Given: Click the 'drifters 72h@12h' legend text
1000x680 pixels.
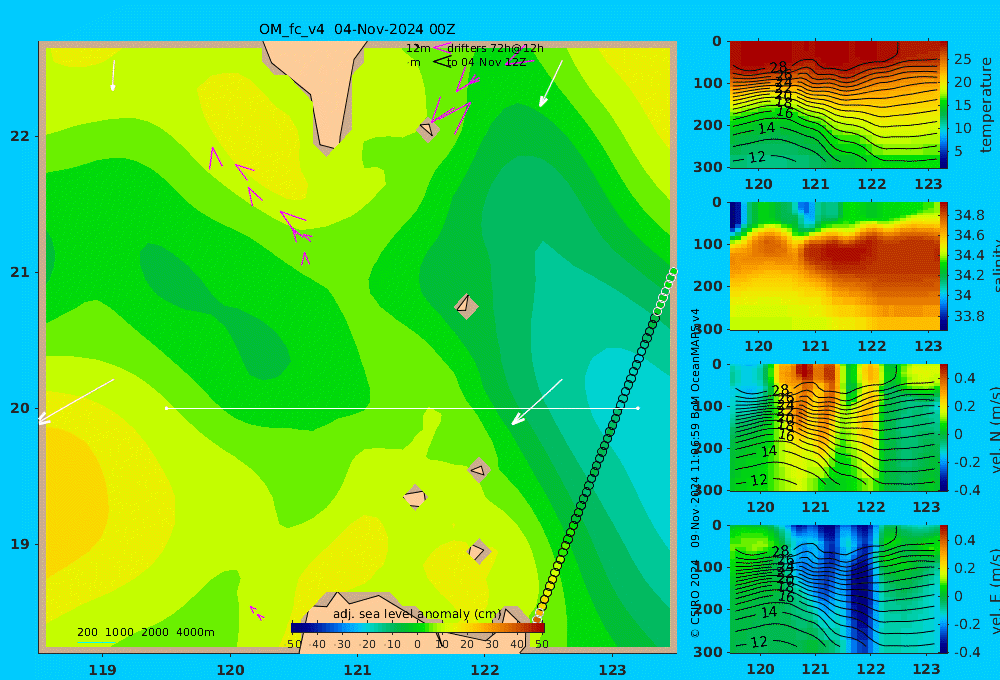Looking at the screenshot, I should (495, 48).
